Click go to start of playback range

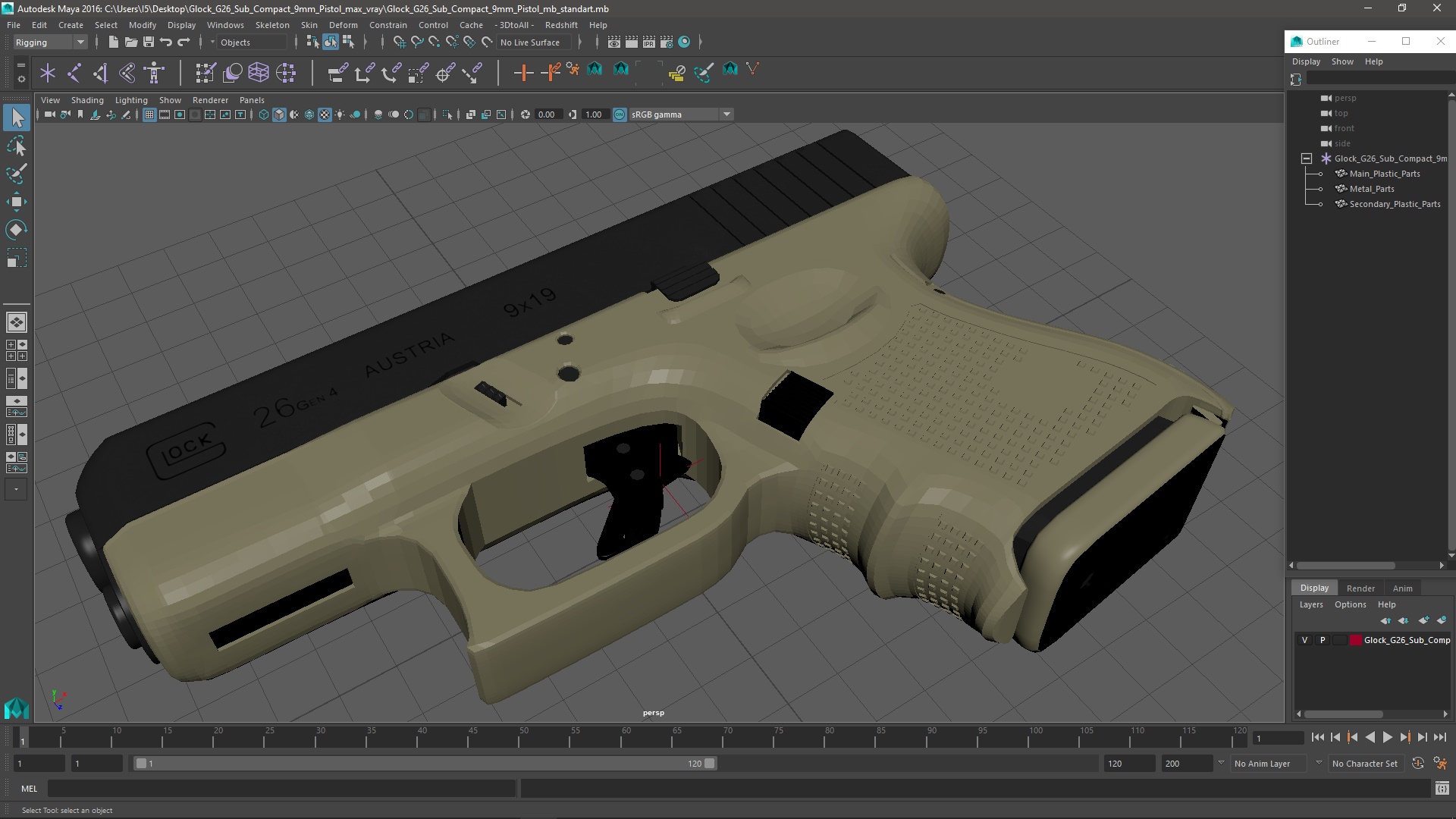[x=1317, y=737]
